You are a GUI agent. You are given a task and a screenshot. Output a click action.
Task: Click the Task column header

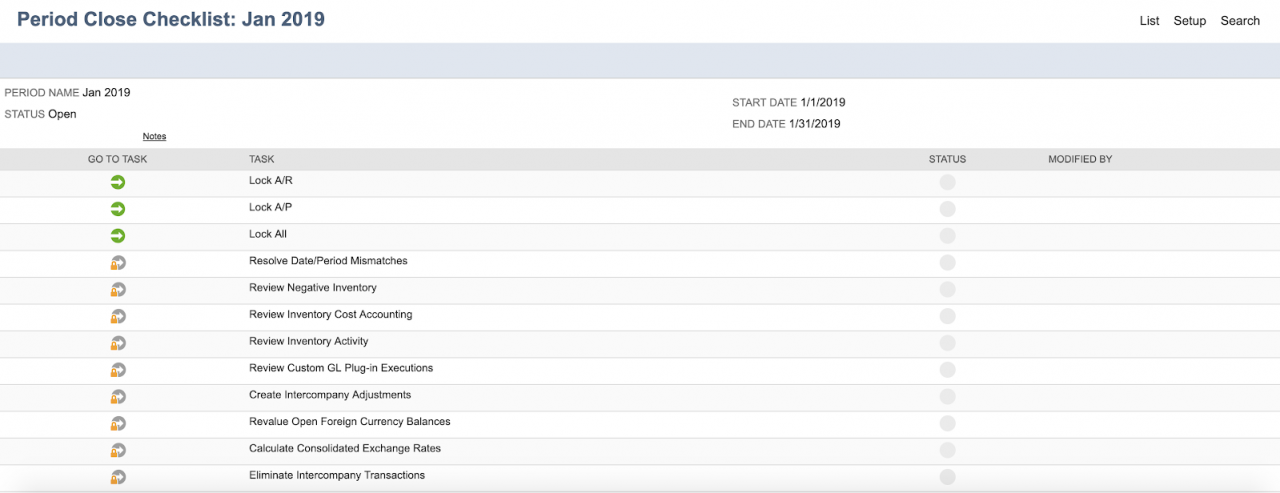point(261,159)
